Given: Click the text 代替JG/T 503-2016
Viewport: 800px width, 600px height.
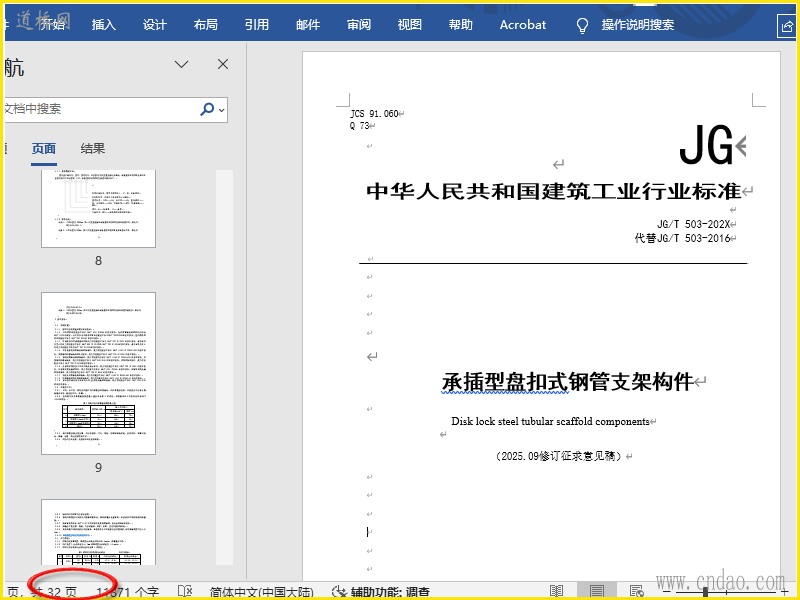Looking at the screenshot, I should pyautogui.click(x=682, y=238).
